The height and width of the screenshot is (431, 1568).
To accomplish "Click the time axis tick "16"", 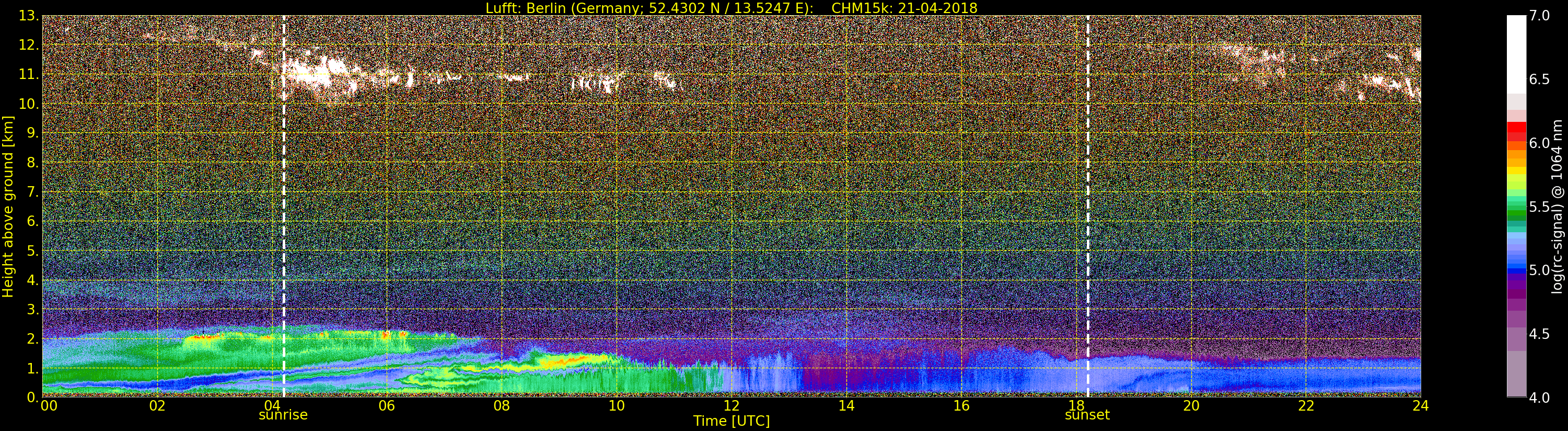I will pyautogui.click(x=961, y=406).
